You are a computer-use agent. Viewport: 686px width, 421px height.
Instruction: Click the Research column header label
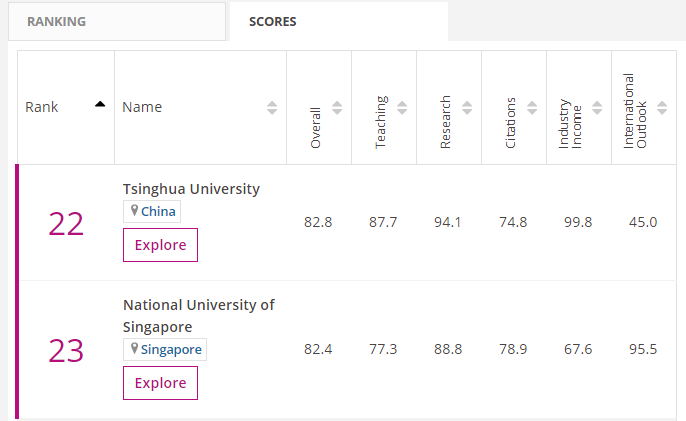point(445,122)
